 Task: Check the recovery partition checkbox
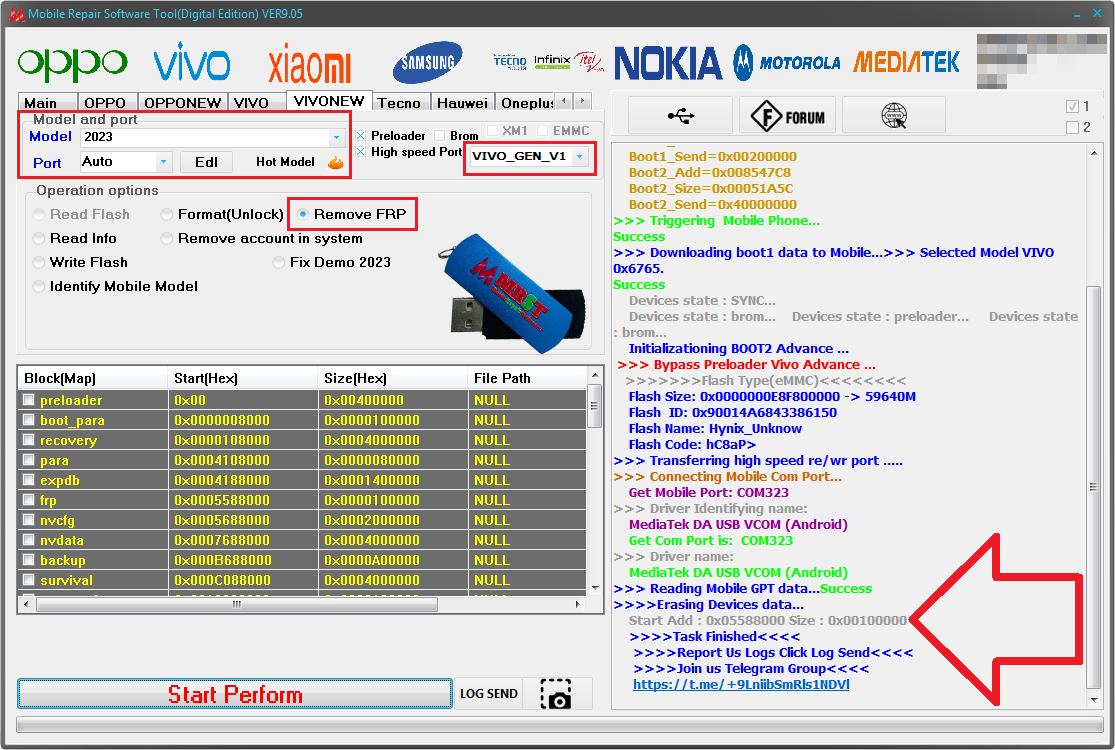(28, 440)
